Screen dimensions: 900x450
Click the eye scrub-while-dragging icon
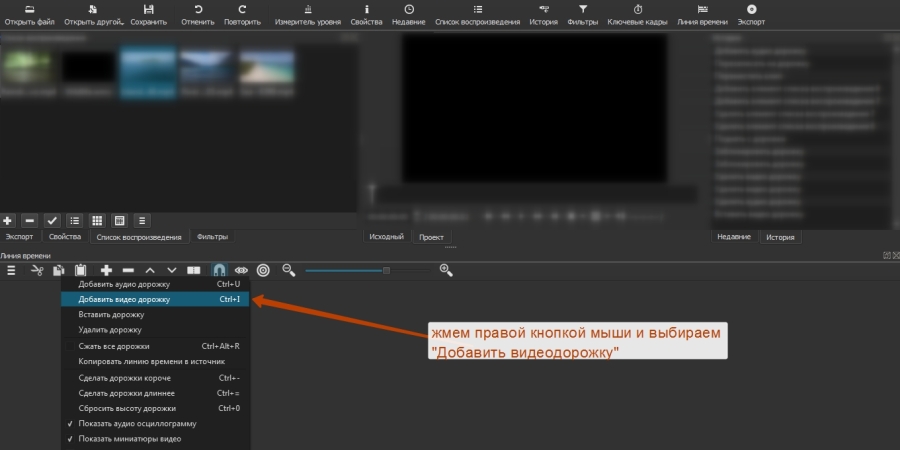click(x=241, y=270)
